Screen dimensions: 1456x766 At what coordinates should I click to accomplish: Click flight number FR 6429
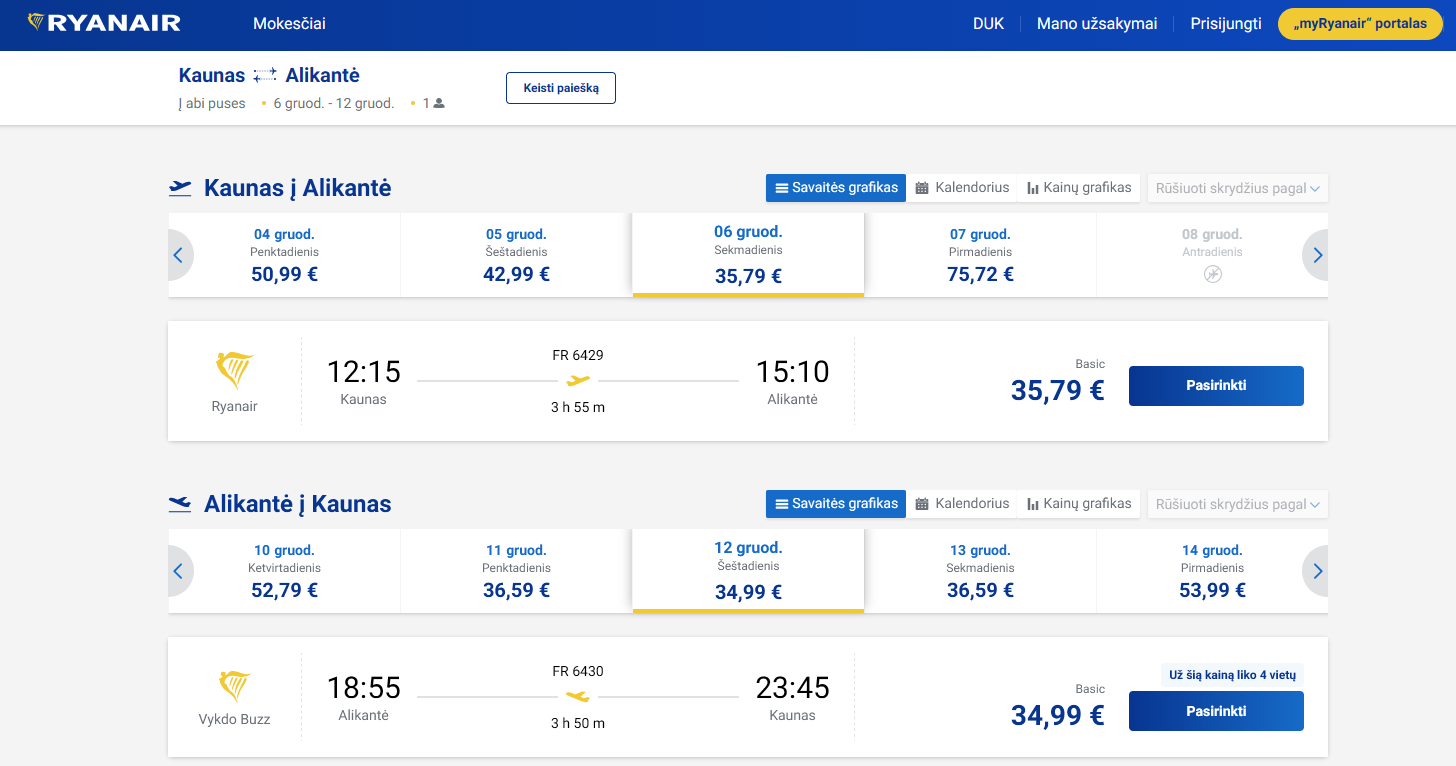click(x=578, y=355)
